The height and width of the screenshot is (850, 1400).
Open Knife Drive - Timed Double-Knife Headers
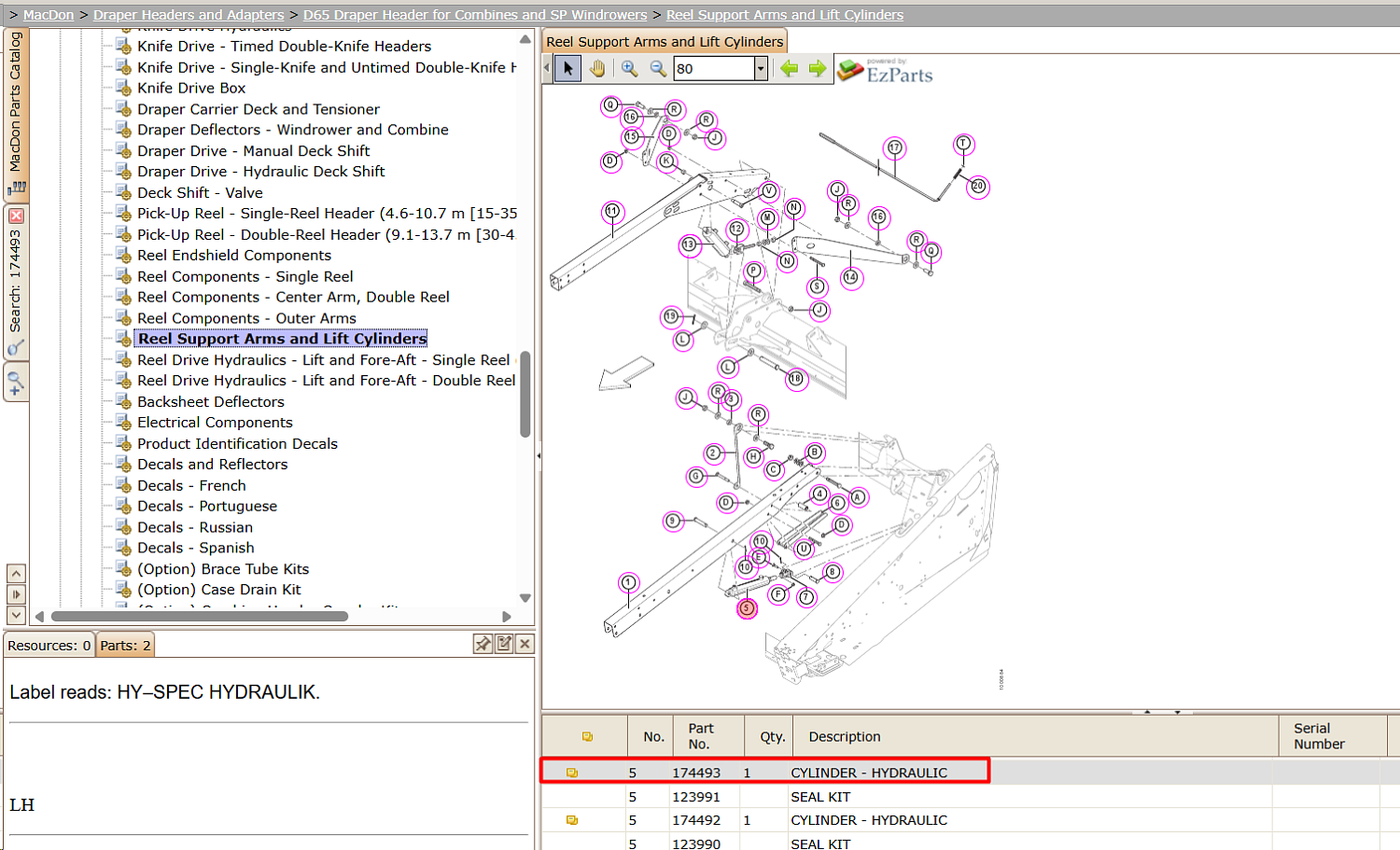(x=284, y=46)
